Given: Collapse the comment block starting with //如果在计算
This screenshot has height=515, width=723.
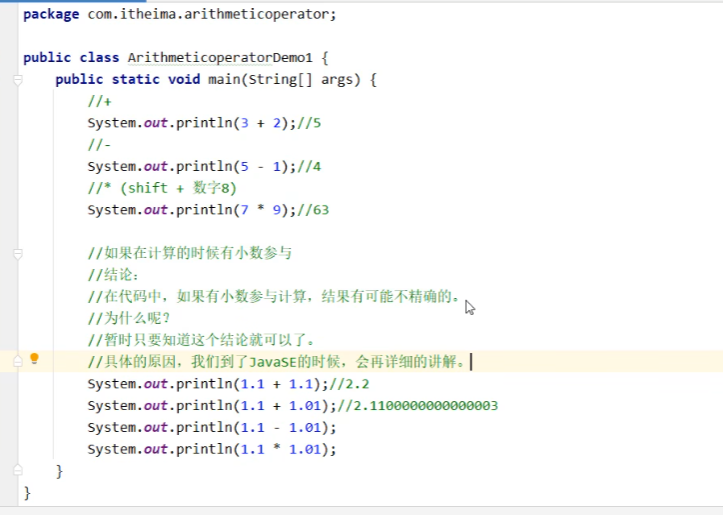Looking at the screenshot, I should pos(18,254).
